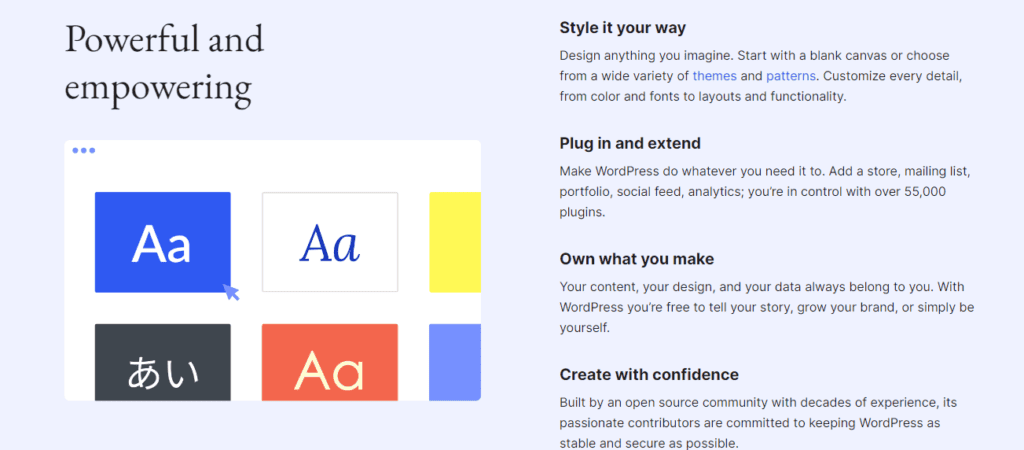Viewport: 1024px width, 450px height.
Task: Open the "patterns" link
Action: click(x=791, y=75)
